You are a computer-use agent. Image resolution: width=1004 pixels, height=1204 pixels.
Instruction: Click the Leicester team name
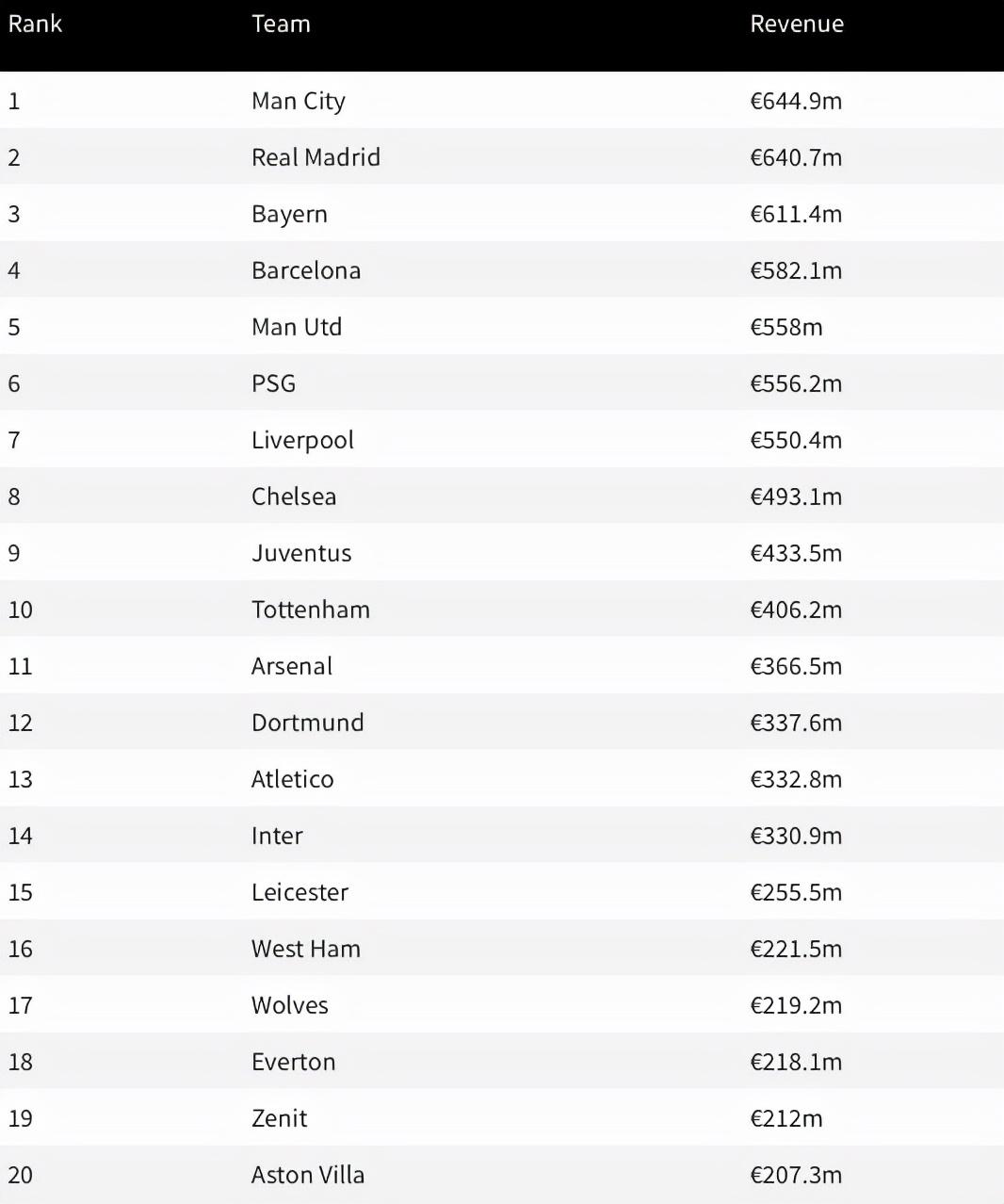(300, 892)
